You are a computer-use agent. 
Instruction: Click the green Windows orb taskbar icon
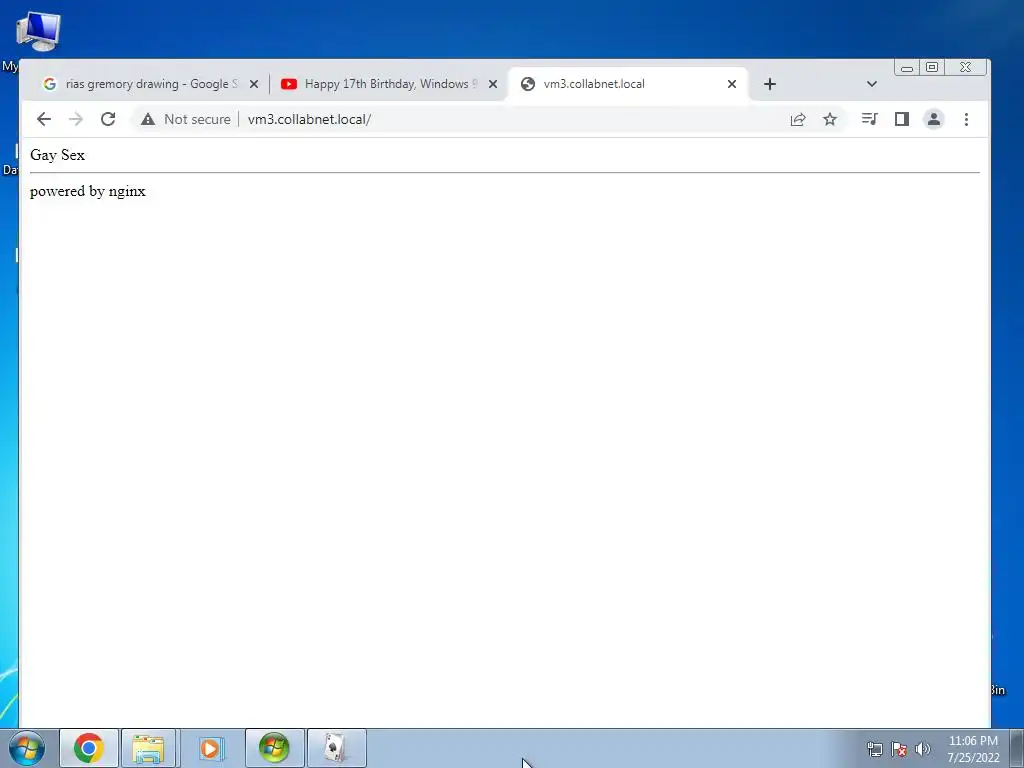274,748
